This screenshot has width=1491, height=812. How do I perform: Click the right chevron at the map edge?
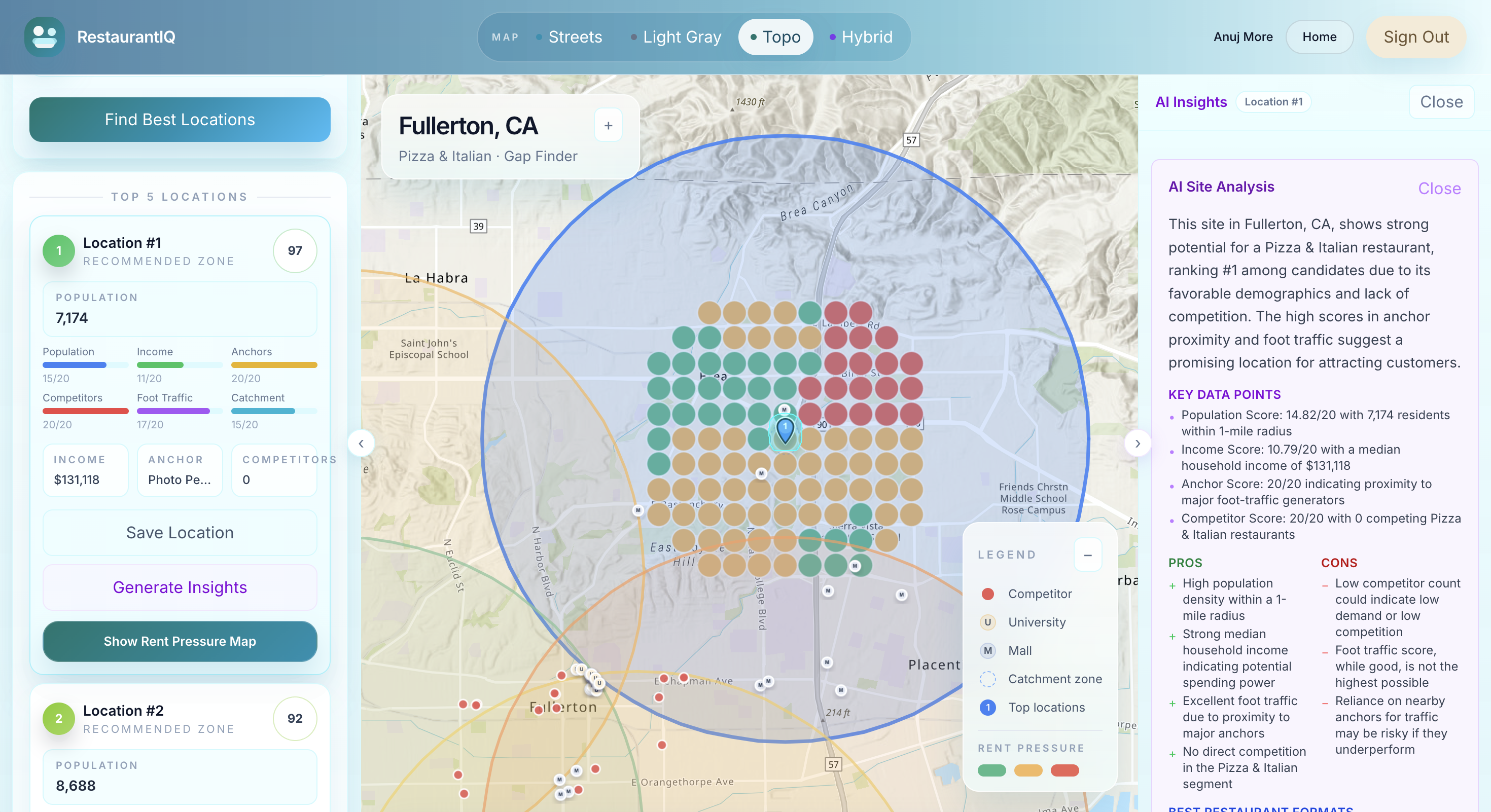click(x=1138, y=444)
